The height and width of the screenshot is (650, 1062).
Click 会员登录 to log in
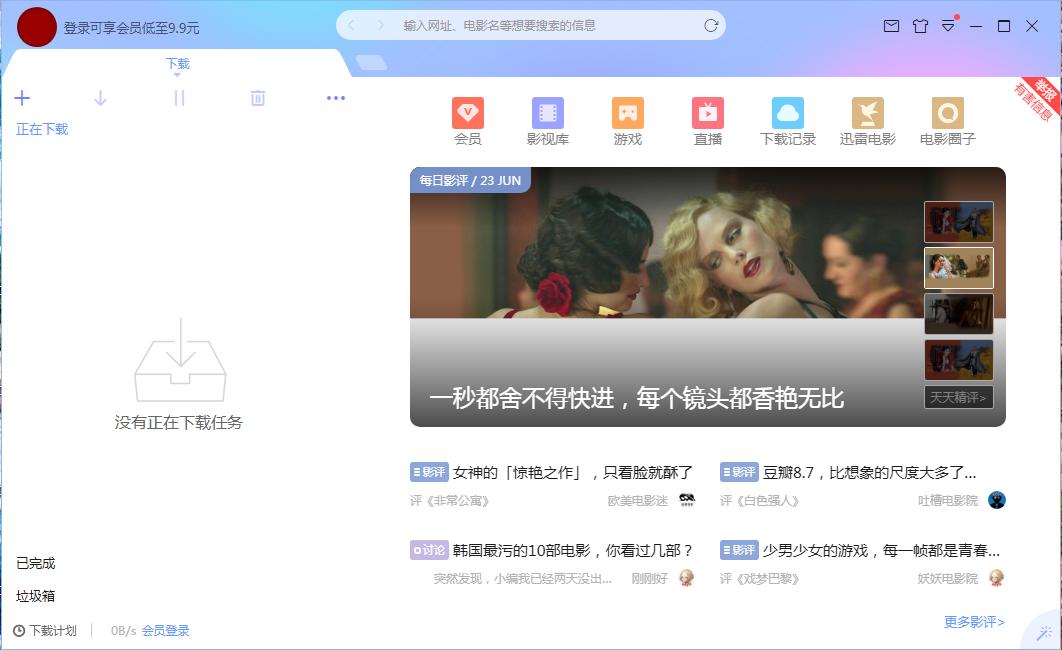point(168,631)
